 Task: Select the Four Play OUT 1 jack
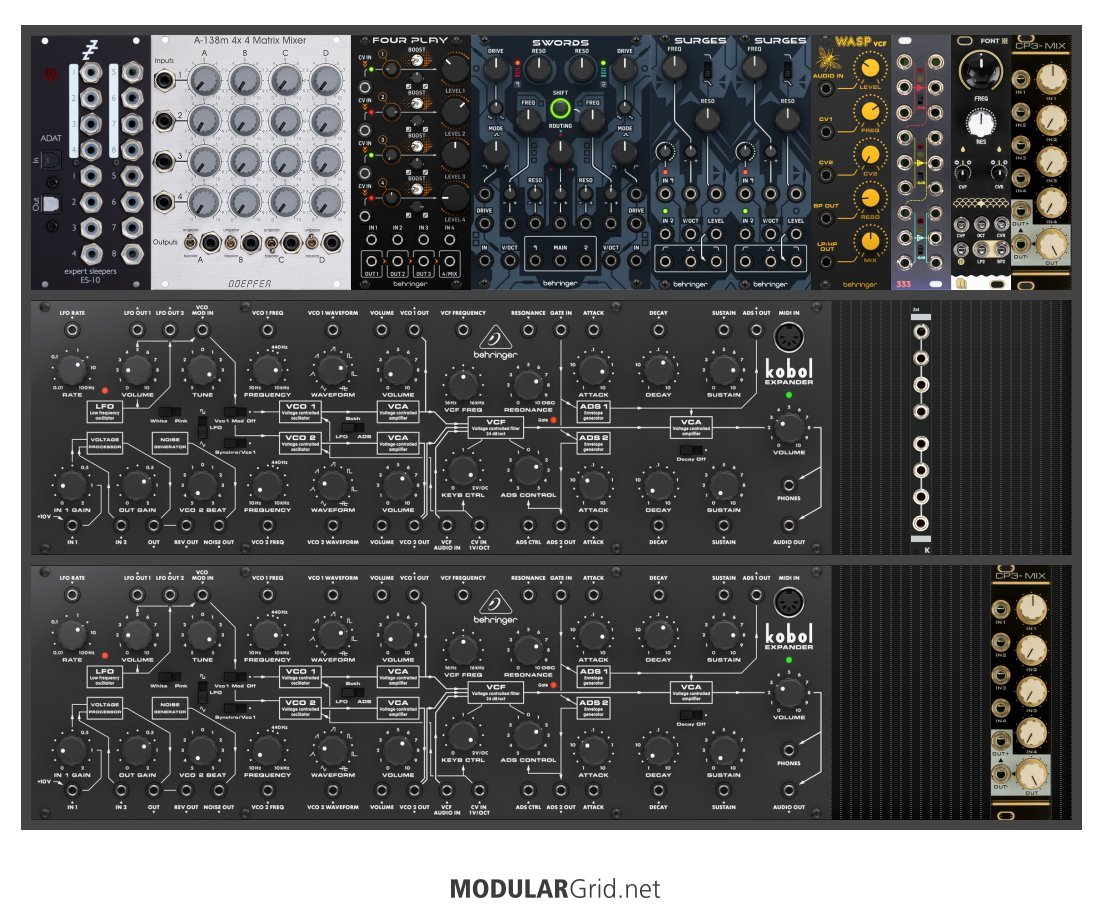(x=372, y=260)
